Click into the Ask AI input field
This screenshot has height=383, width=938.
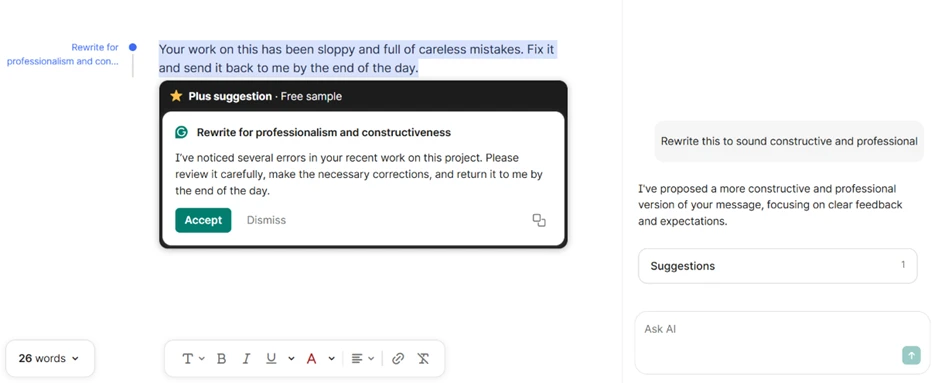pos(782,342)
